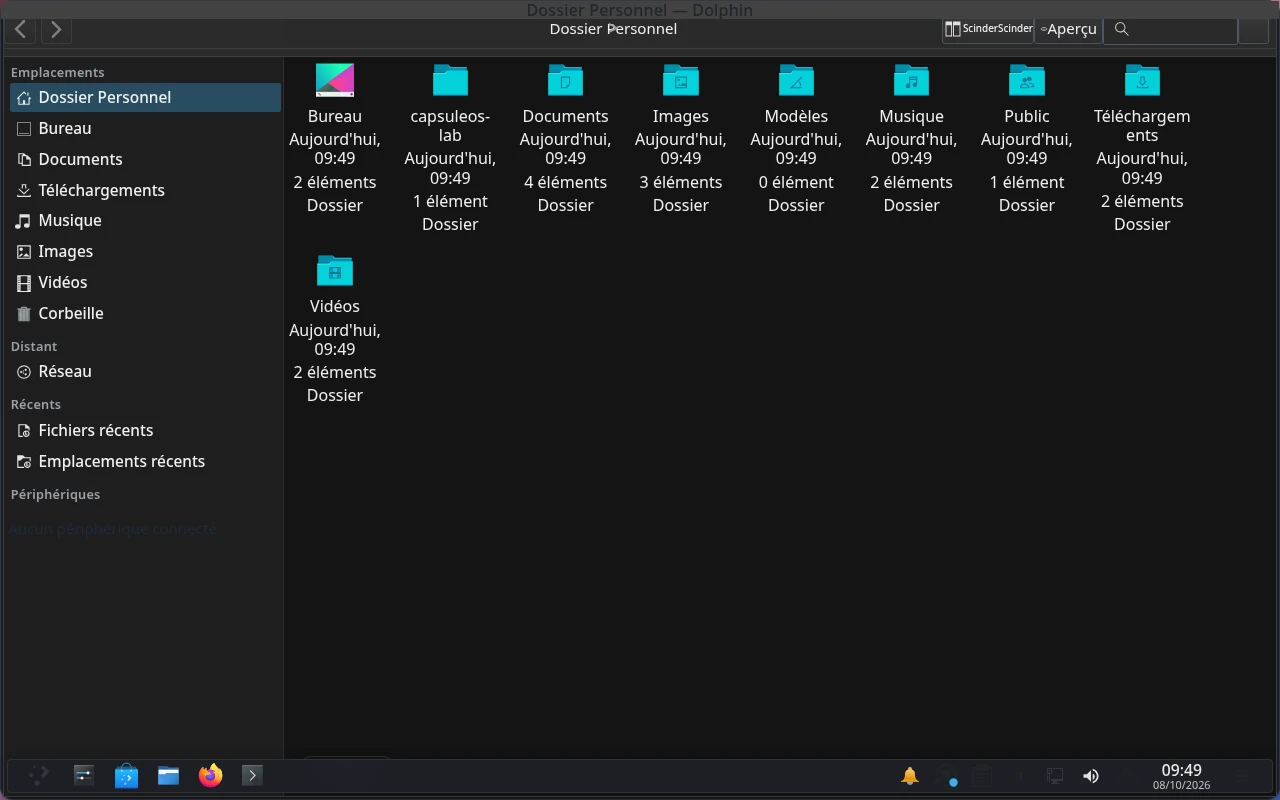
Task: Open Musique in the Emplacements sidebar
Action: (x=146, y=220)
